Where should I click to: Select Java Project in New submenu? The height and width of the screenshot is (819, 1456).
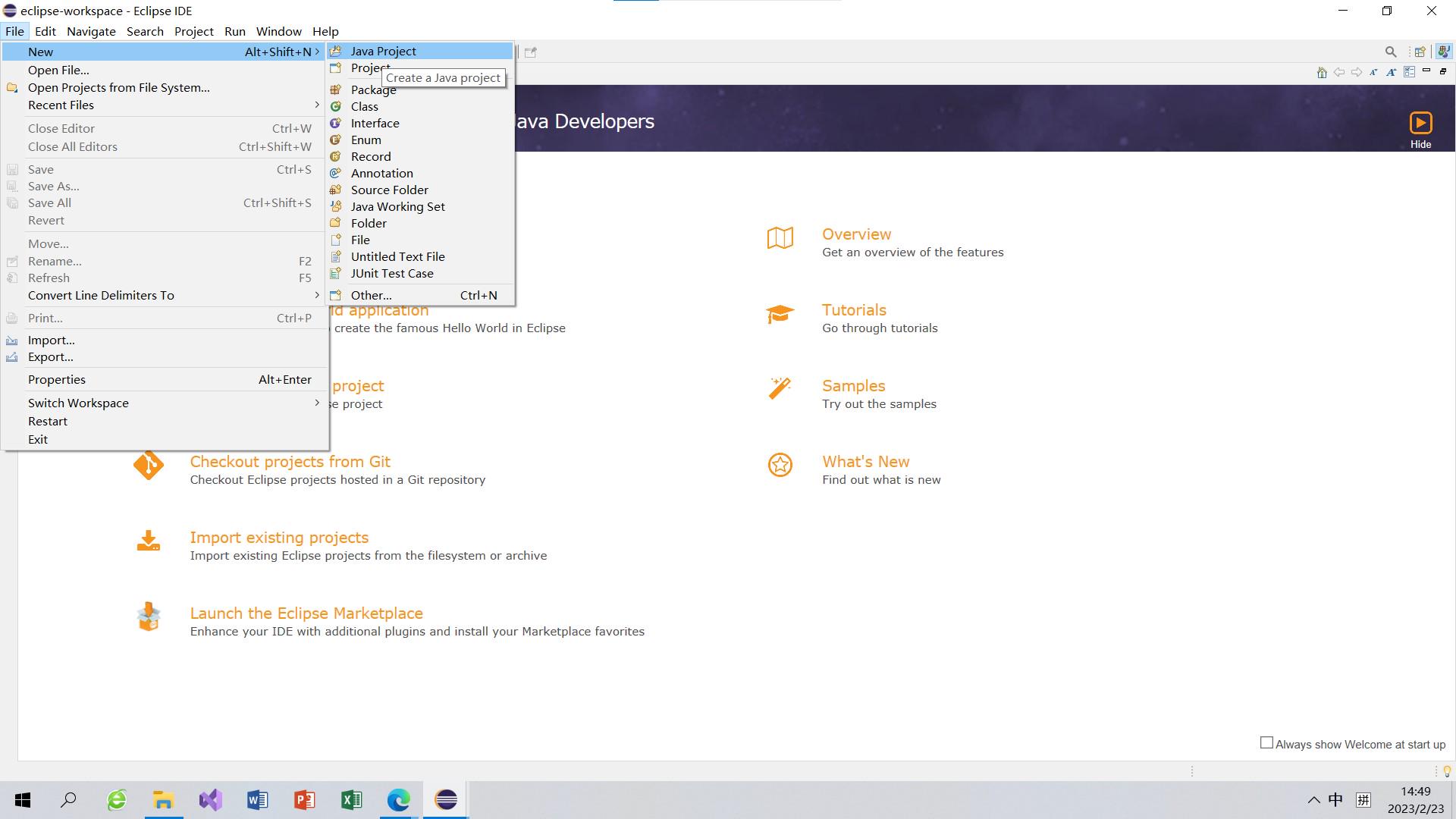coord(420,51)
